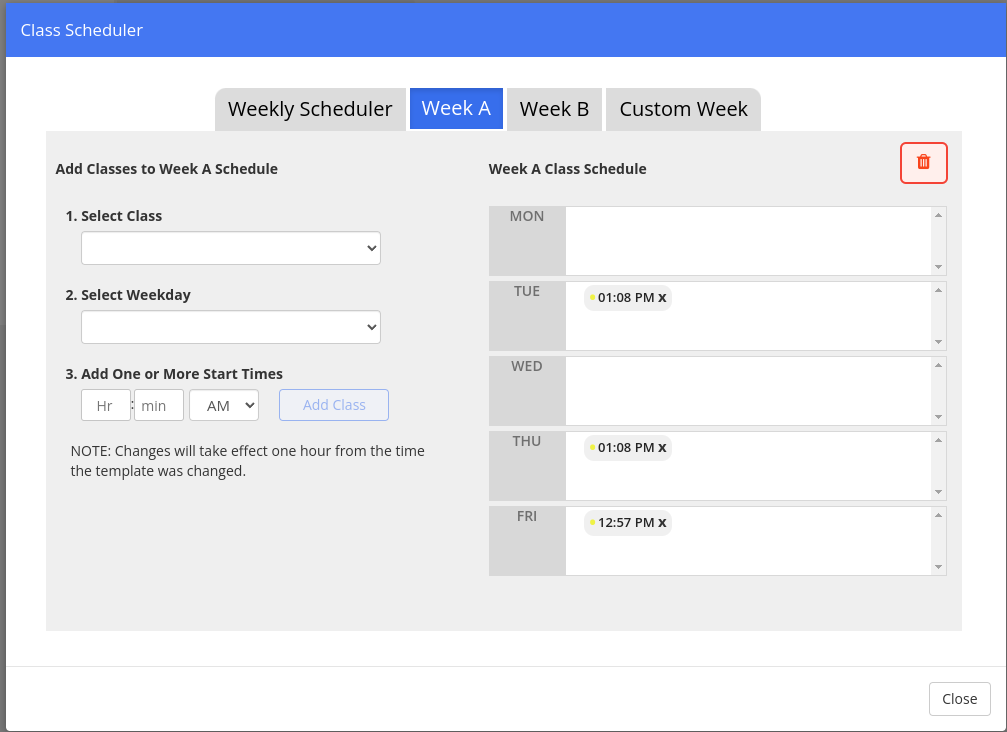1007x732 pixels.
Task: Open the Select Class dropdown
Action: tap(231, 248)
